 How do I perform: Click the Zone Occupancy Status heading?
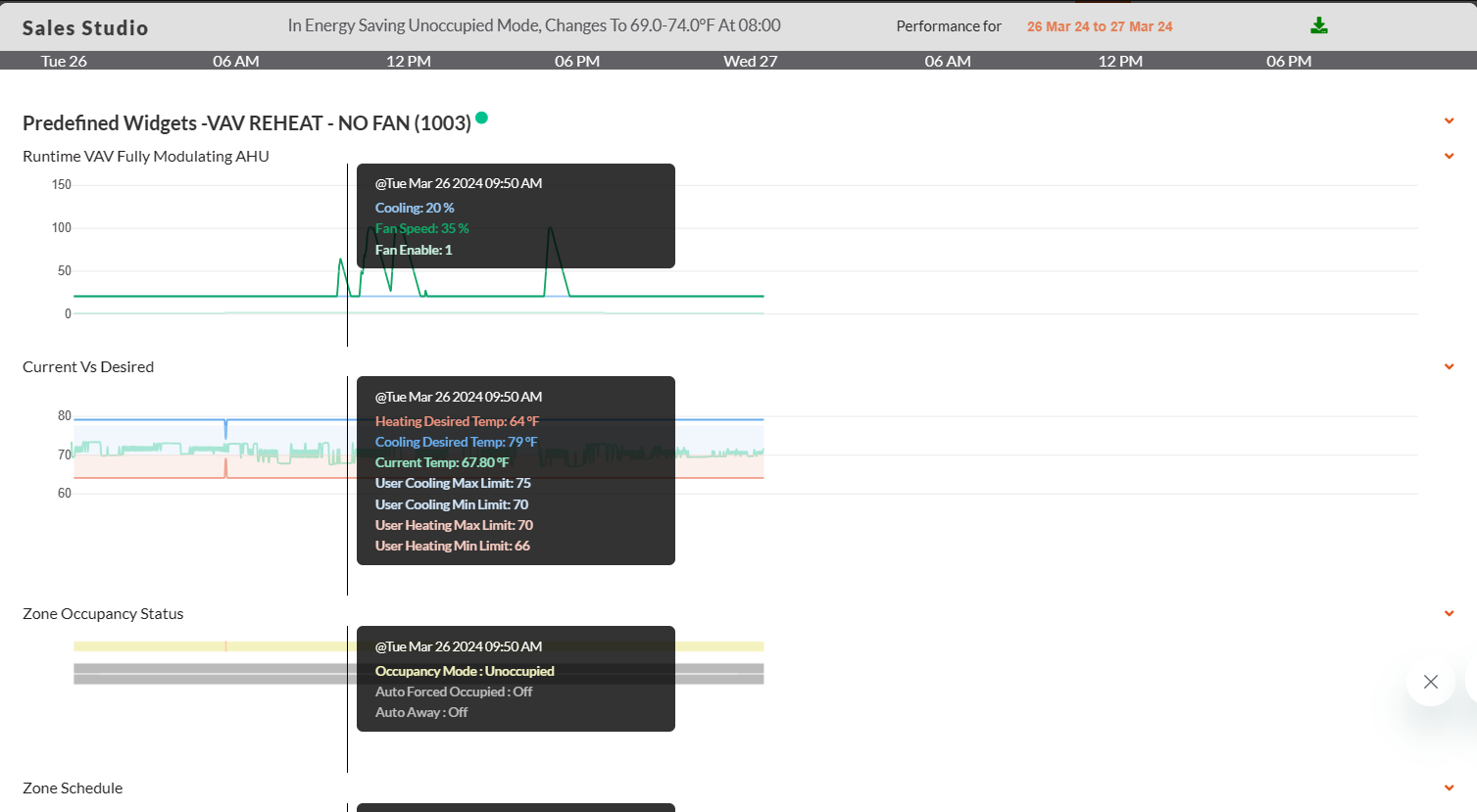pyautogui.click(x=103, y=613)
